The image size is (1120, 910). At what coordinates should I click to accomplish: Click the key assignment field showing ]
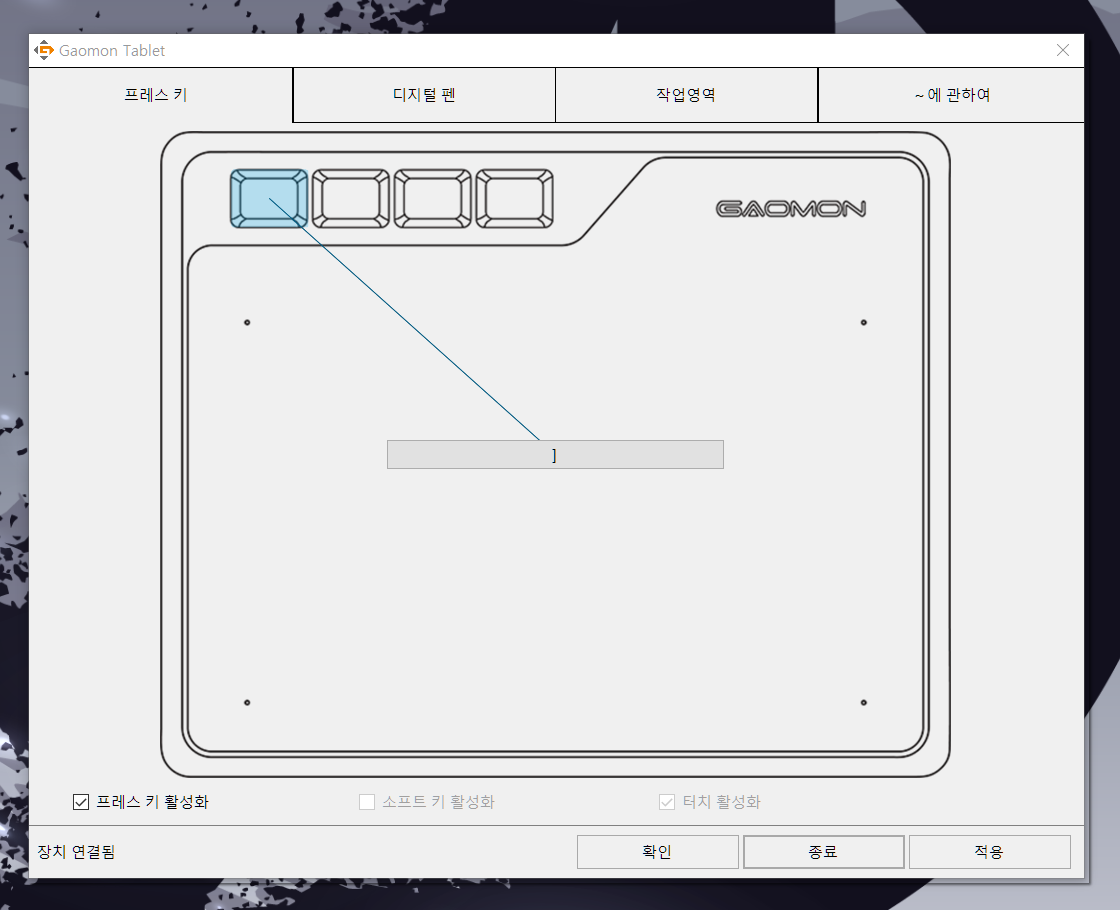pos(555,455)
